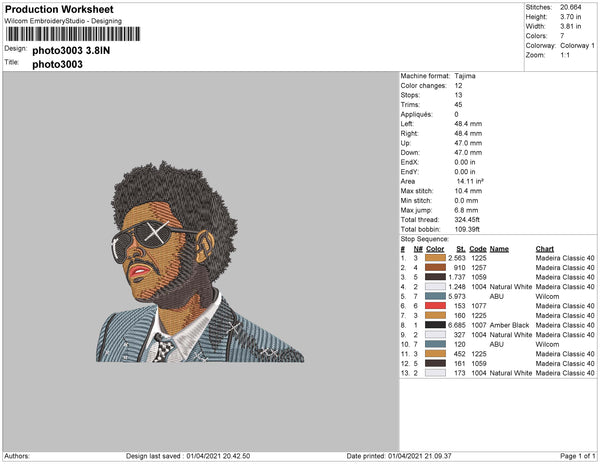This screenshot has width=600, height=464.
Task: Click the Left value 48.4 mm
Action: coord(468,124)
